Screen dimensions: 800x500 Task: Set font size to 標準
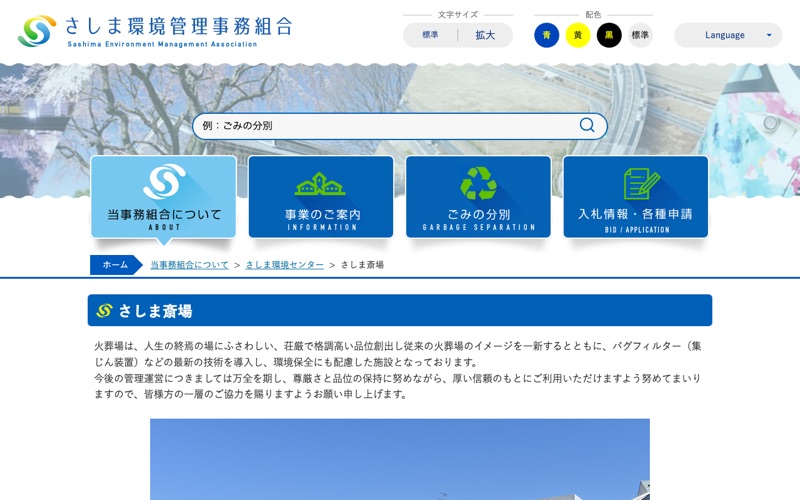(x=430, y=35)
